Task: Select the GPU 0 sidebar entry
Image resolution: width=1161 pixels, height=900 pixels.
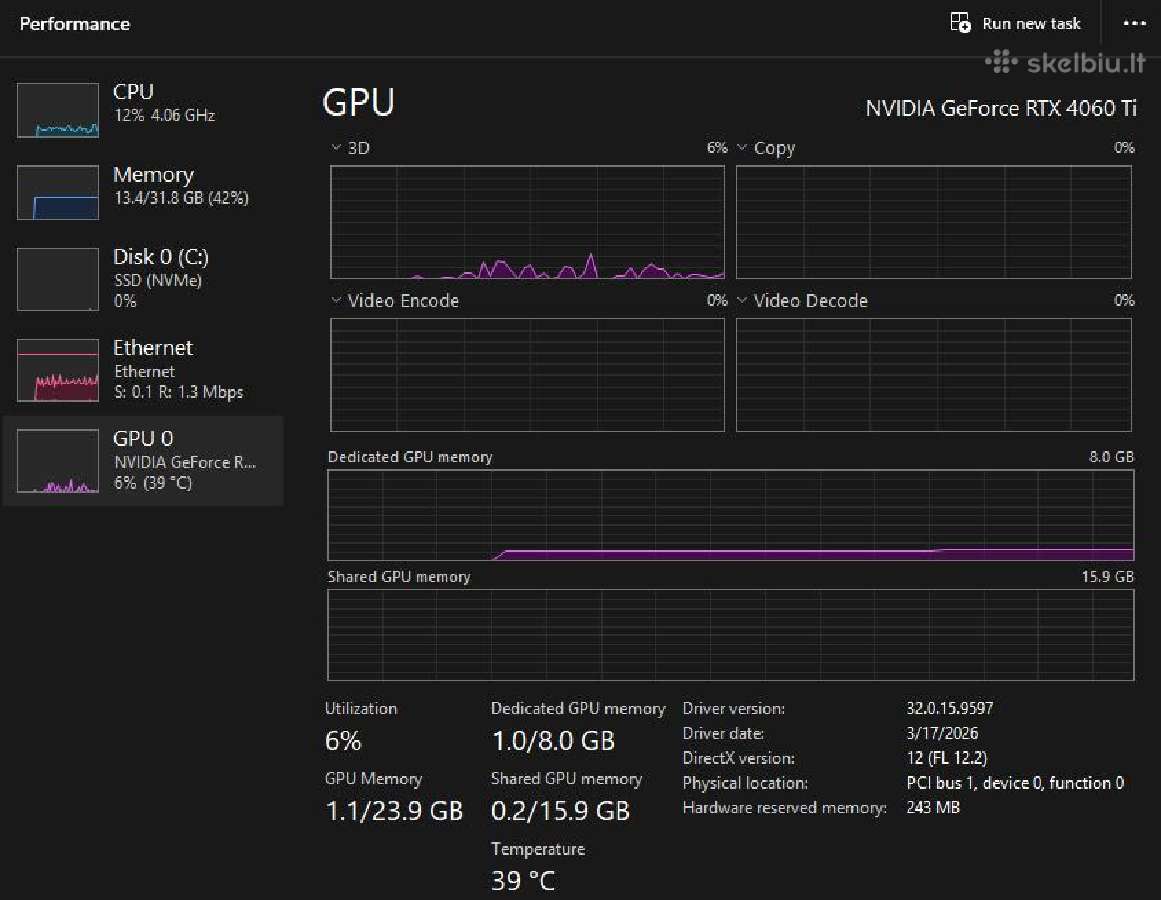Action: click(x=143, y=460)
